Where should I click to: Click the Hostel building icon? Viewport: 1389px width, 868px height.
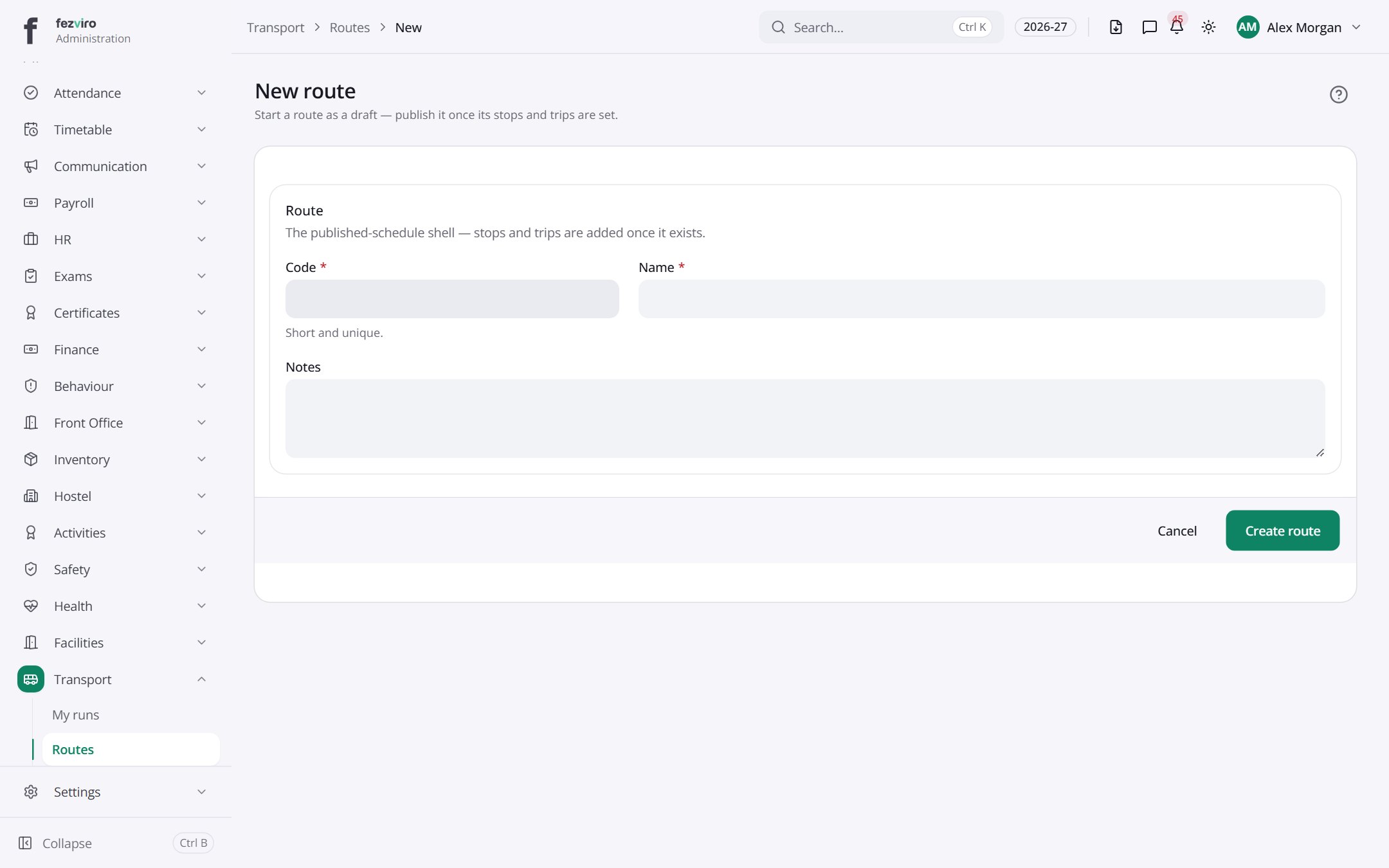pyautogui.click(x=31, y=496)
